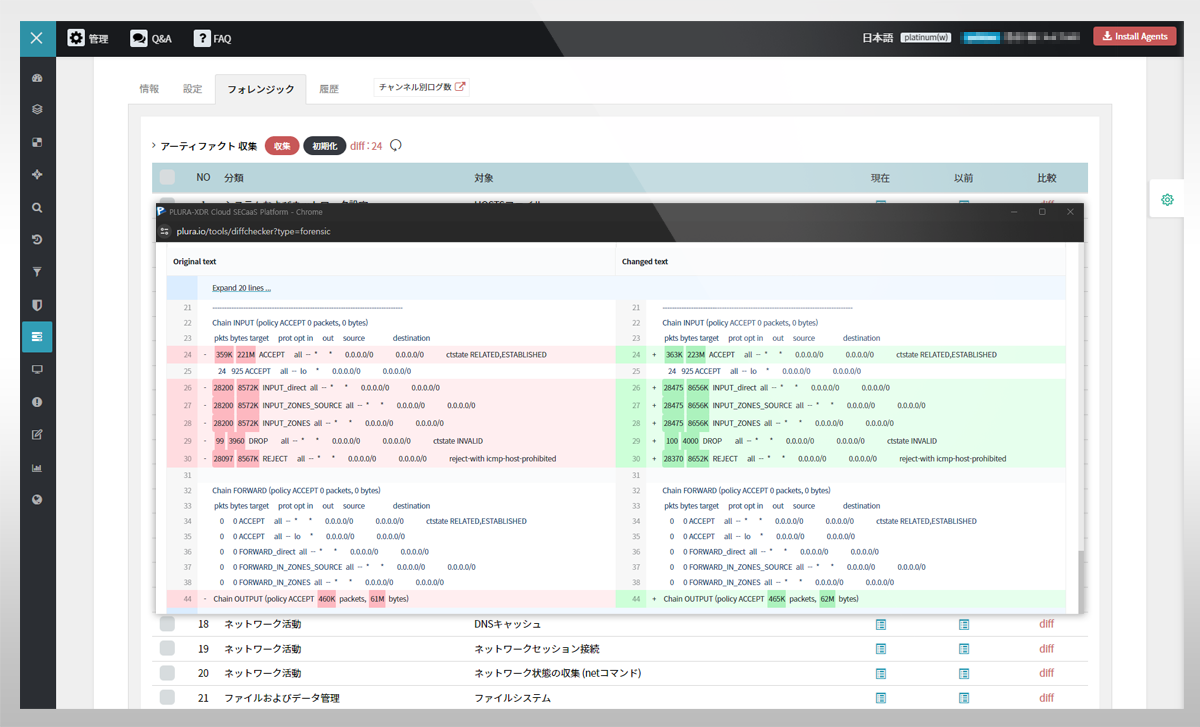The width and height of the screenshot is (1200, 727).
Task: Check the box for row 18 DNSキャッシュ
Action: coord(167,624)
